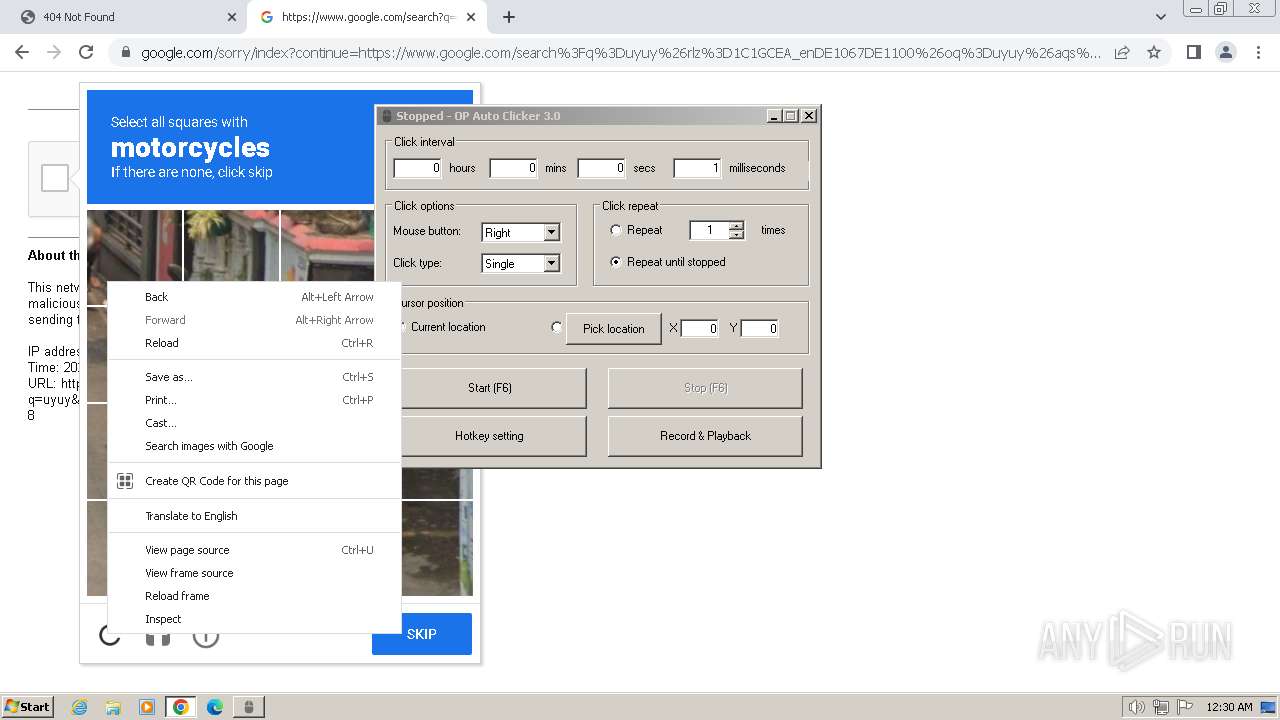Select the Repeat radio button
Image resolution: width=1280 pixels, height=720 pixels.
[x=616, y=230]
